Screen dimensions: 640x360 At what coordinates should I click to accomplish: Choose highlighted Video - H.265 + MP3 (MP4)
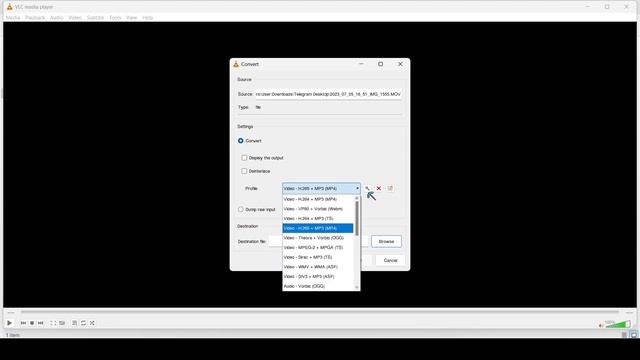point(318,228)
